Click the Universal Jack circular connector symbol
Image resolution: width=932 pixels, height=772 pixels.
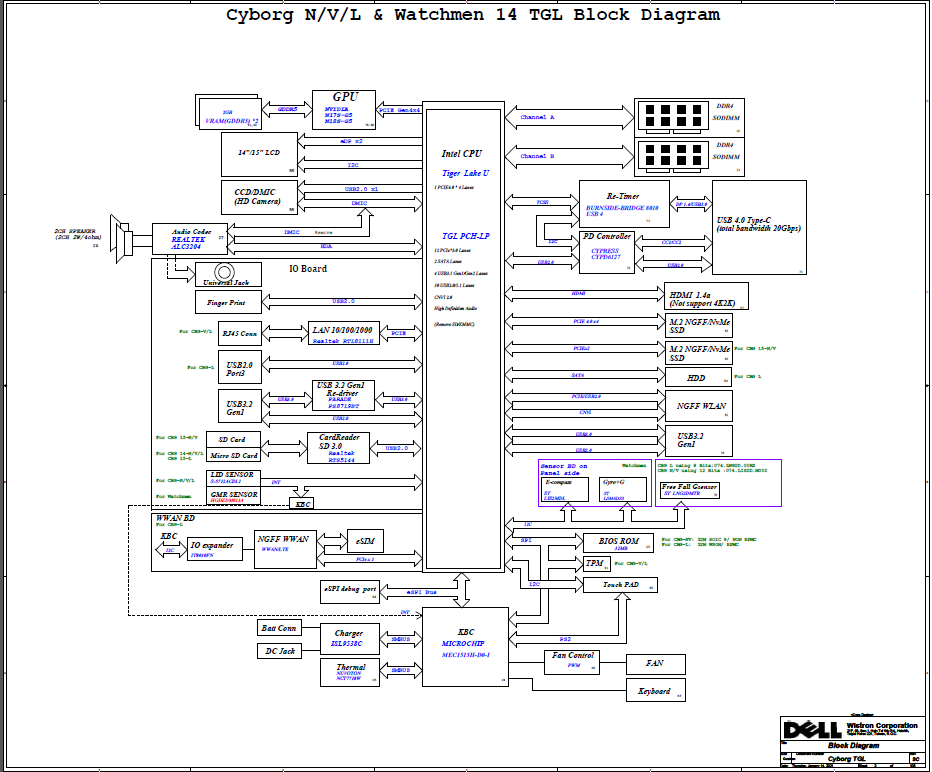click(224, 272)
